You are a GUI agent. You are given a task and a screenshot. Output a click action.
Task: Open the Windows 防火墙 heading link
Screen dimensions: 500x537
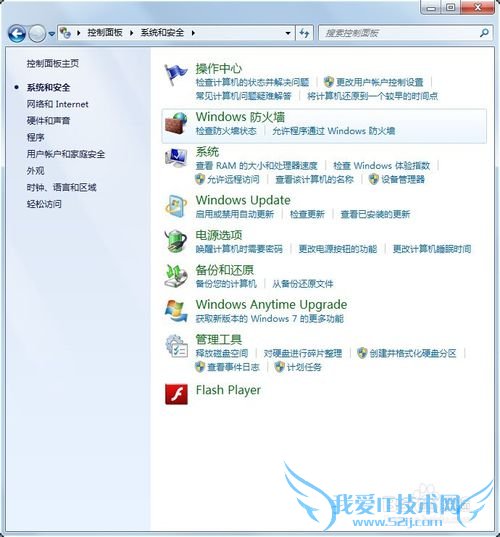click(240, 117)
